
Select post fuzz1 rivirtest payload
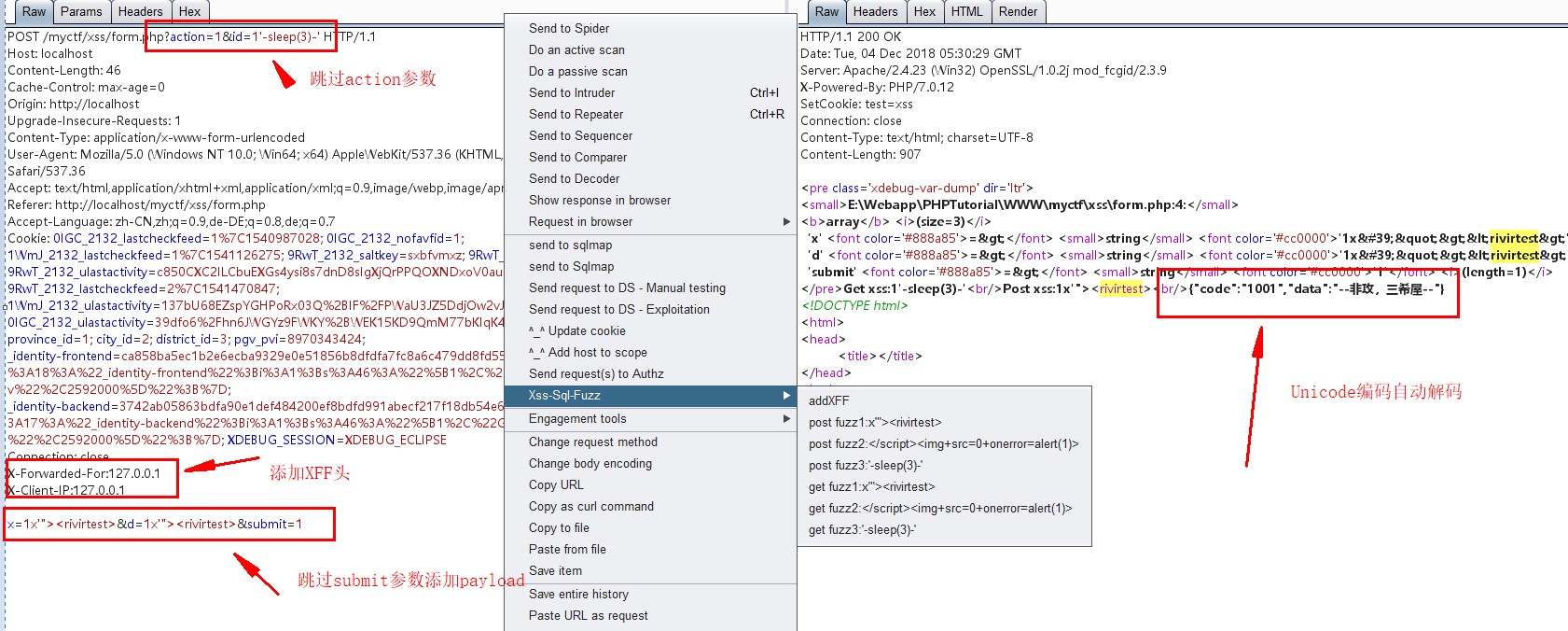pos(944,422)
